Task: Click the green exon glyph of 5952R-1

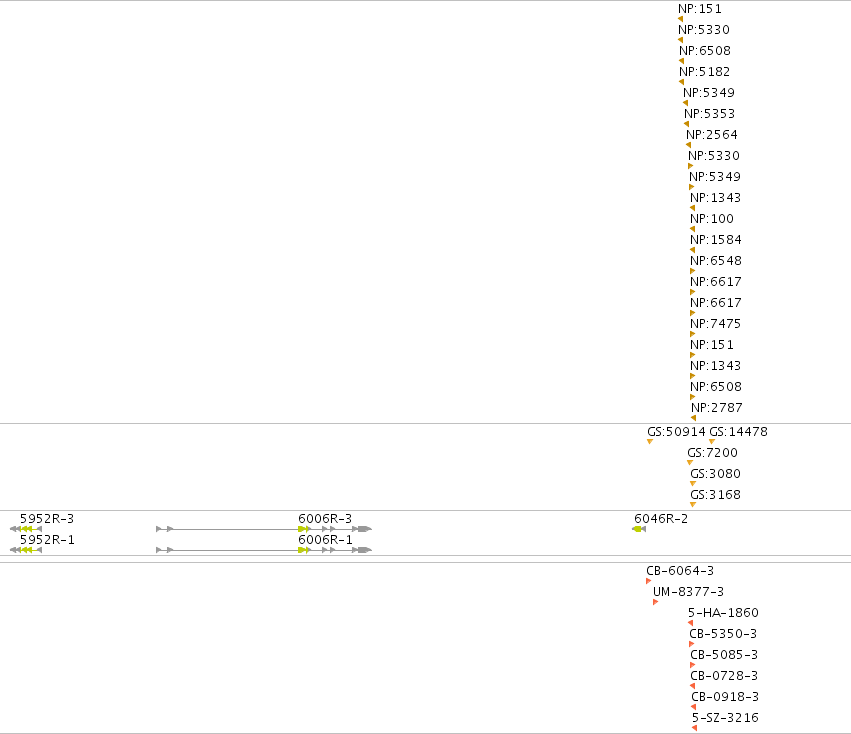Action: click(x=27, y=550)
